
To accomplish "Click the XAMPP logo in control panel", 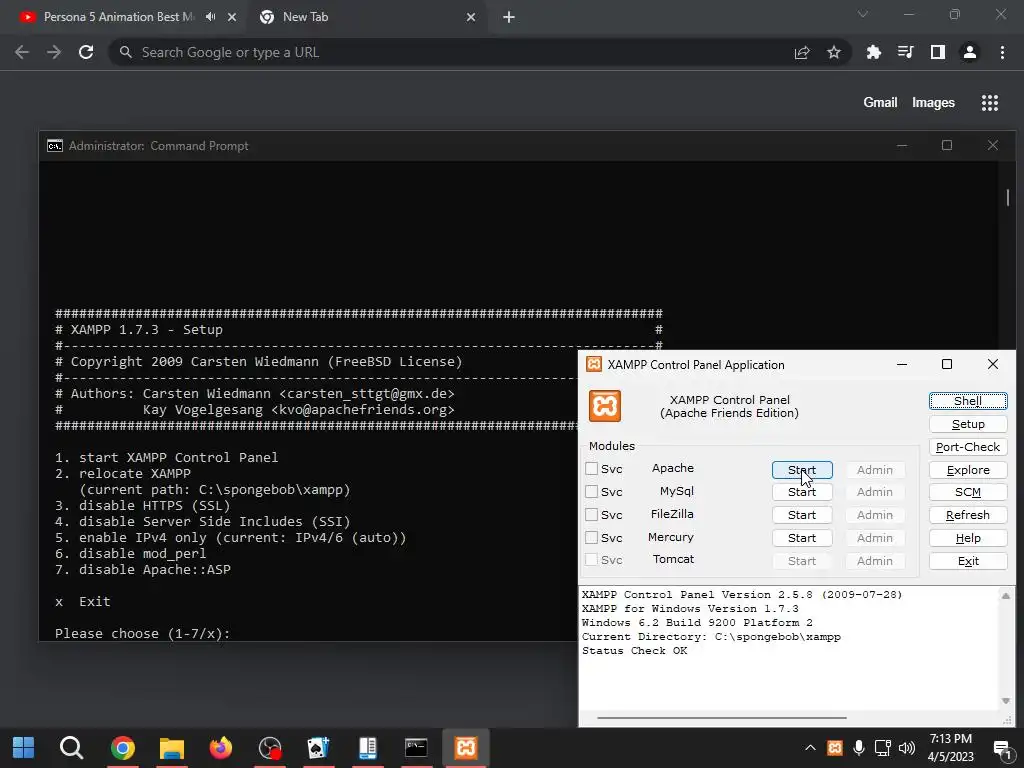I will coord(605,406).
